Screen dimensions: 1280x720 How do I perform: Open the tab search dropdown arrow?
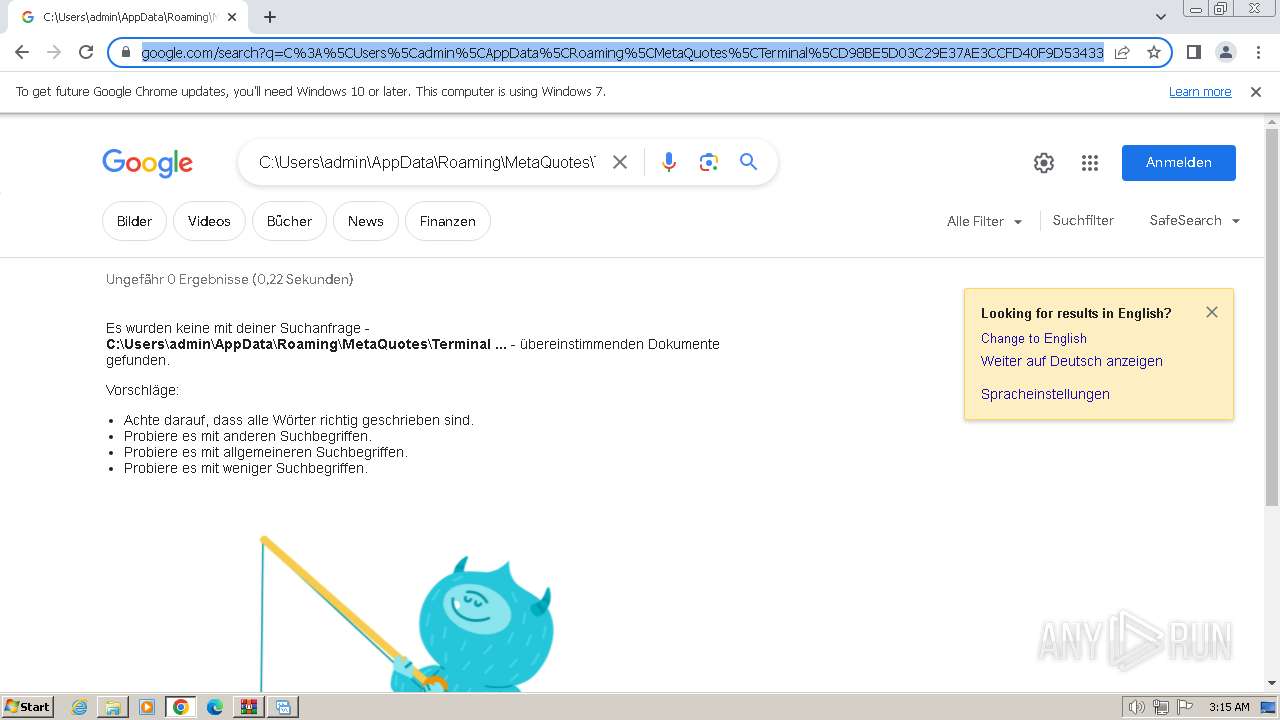[x=1161, y=17]
